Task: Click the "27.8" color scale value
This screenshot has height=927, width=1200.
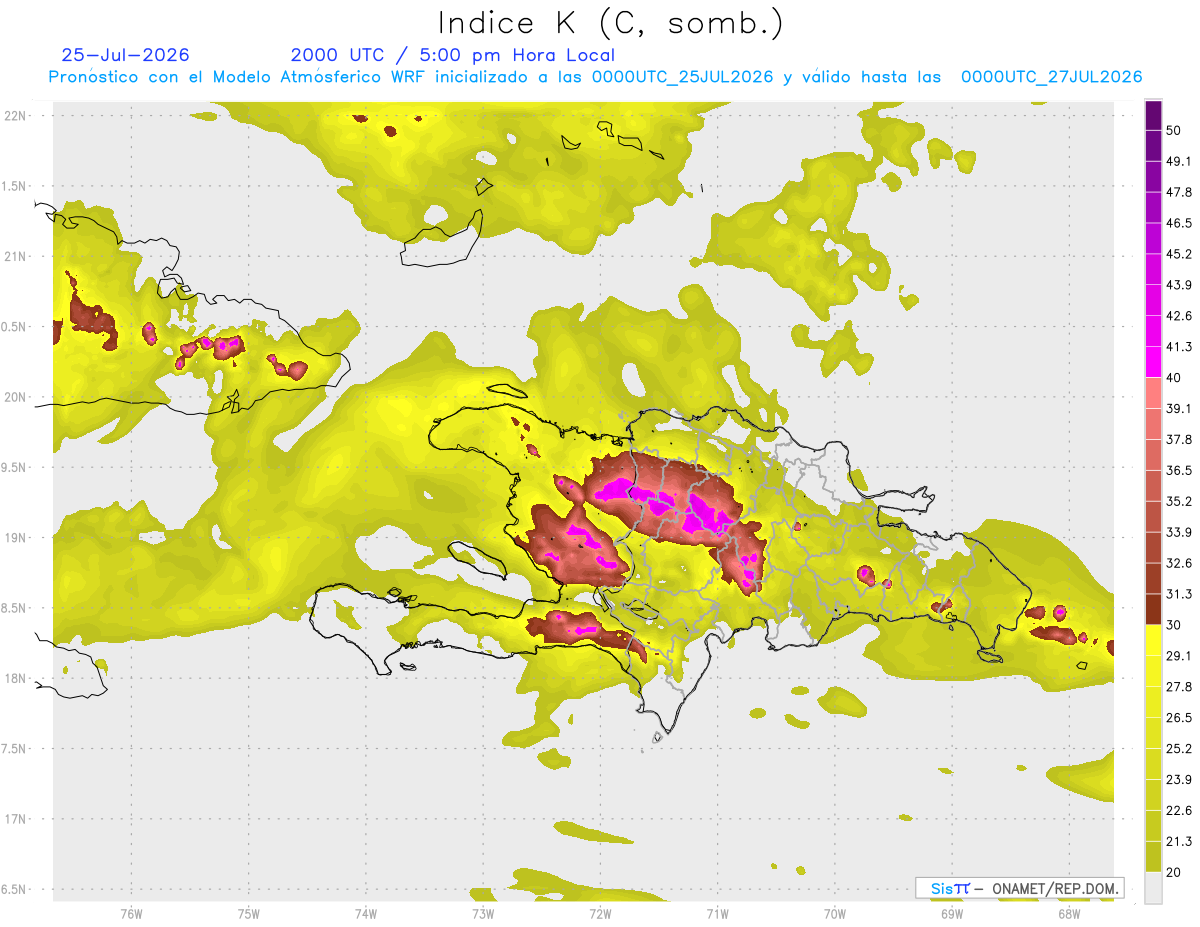Action: 1179,687
